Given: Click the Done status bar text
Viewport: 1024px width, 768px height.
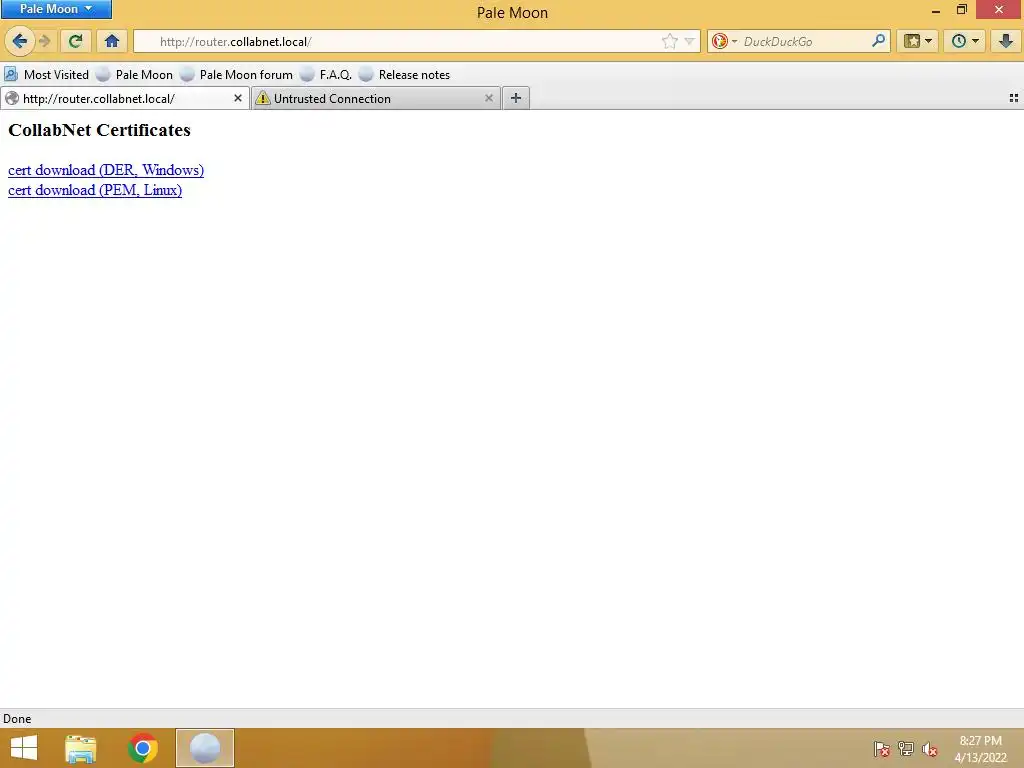Looking at the screenshot, I should (x=17, y=718).
